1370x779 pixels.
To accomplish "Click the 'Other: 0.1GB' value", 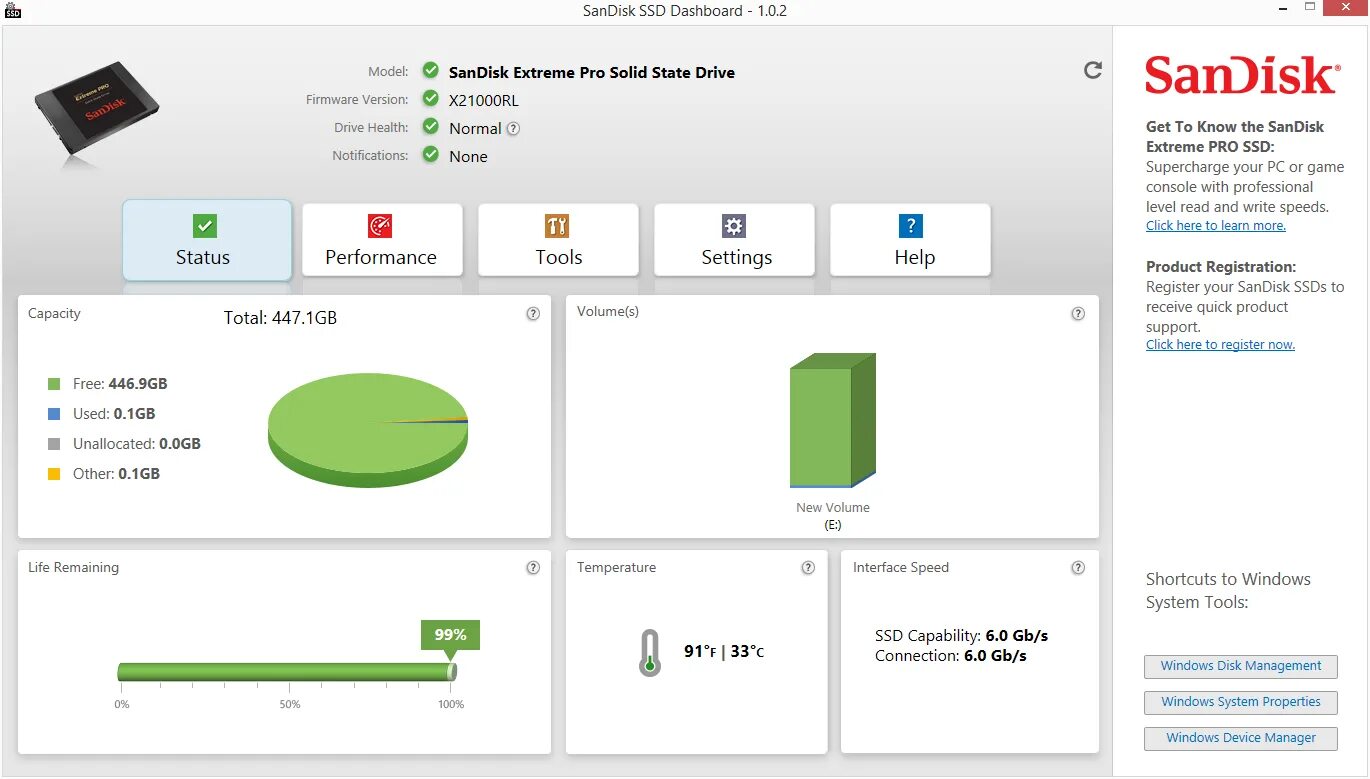I will pyautogui.click(x=116, y=474).
